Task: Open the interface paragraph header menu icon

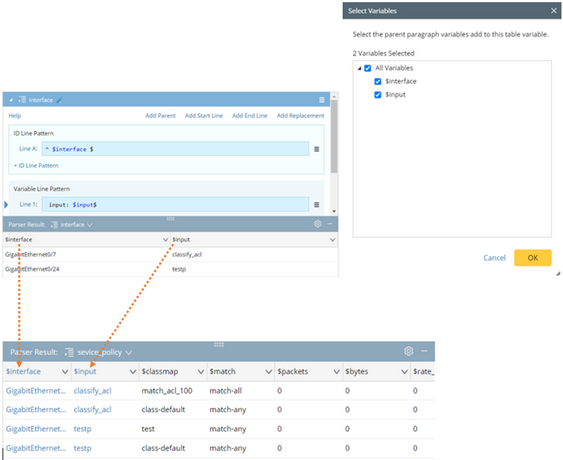Action: [322, 100]
